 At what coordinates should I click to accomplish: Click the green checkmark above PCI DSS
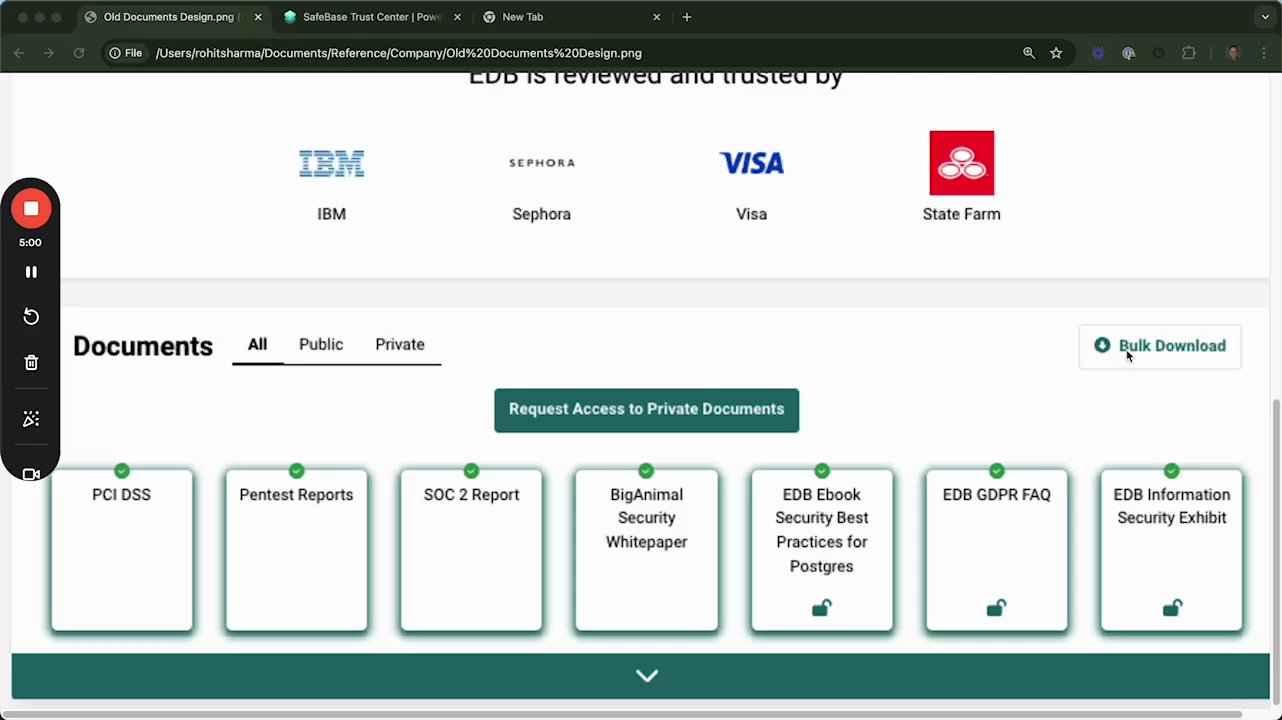tap(122, 470)
